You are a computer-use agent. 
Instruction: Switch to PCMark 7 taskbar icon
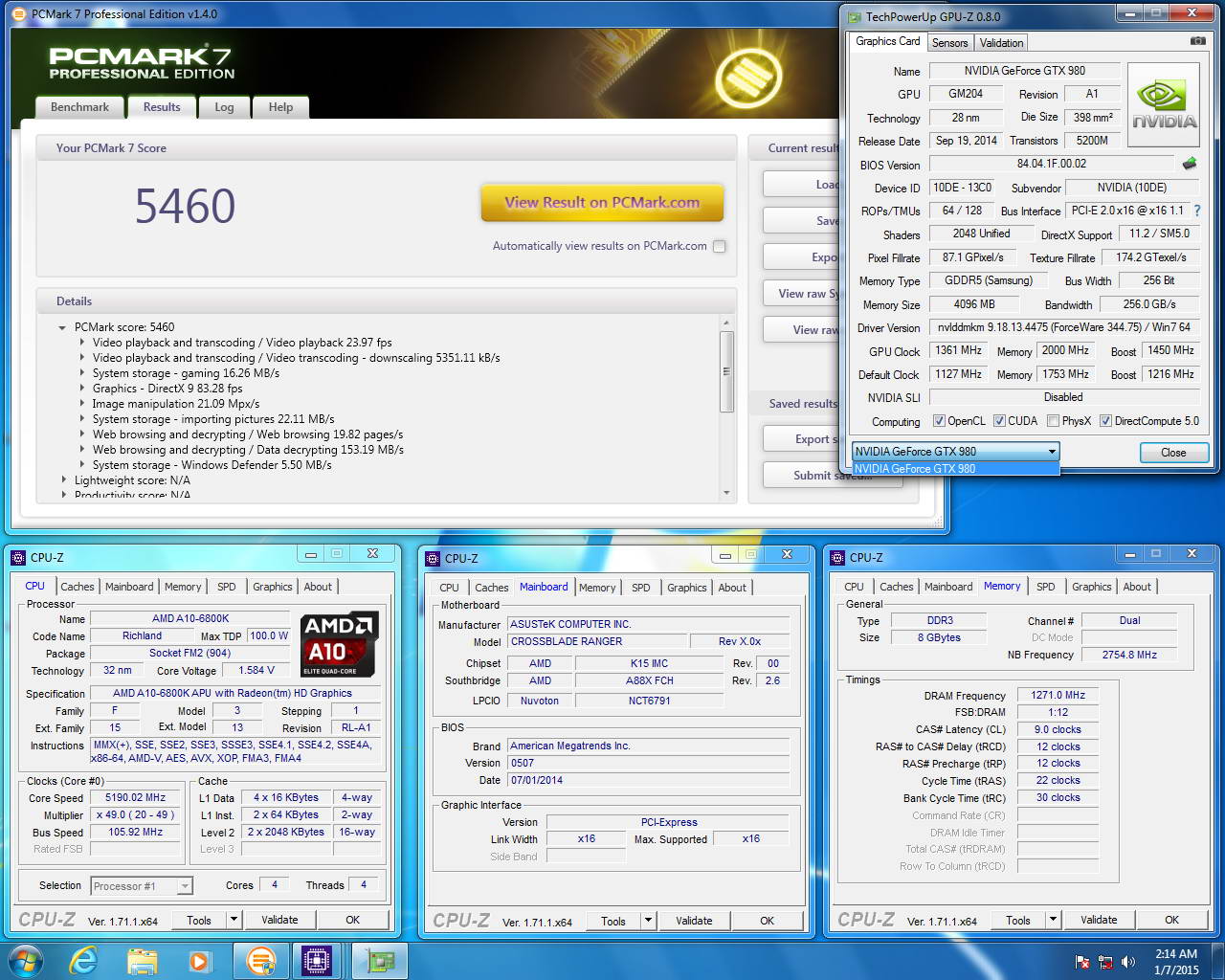[260, 961]
